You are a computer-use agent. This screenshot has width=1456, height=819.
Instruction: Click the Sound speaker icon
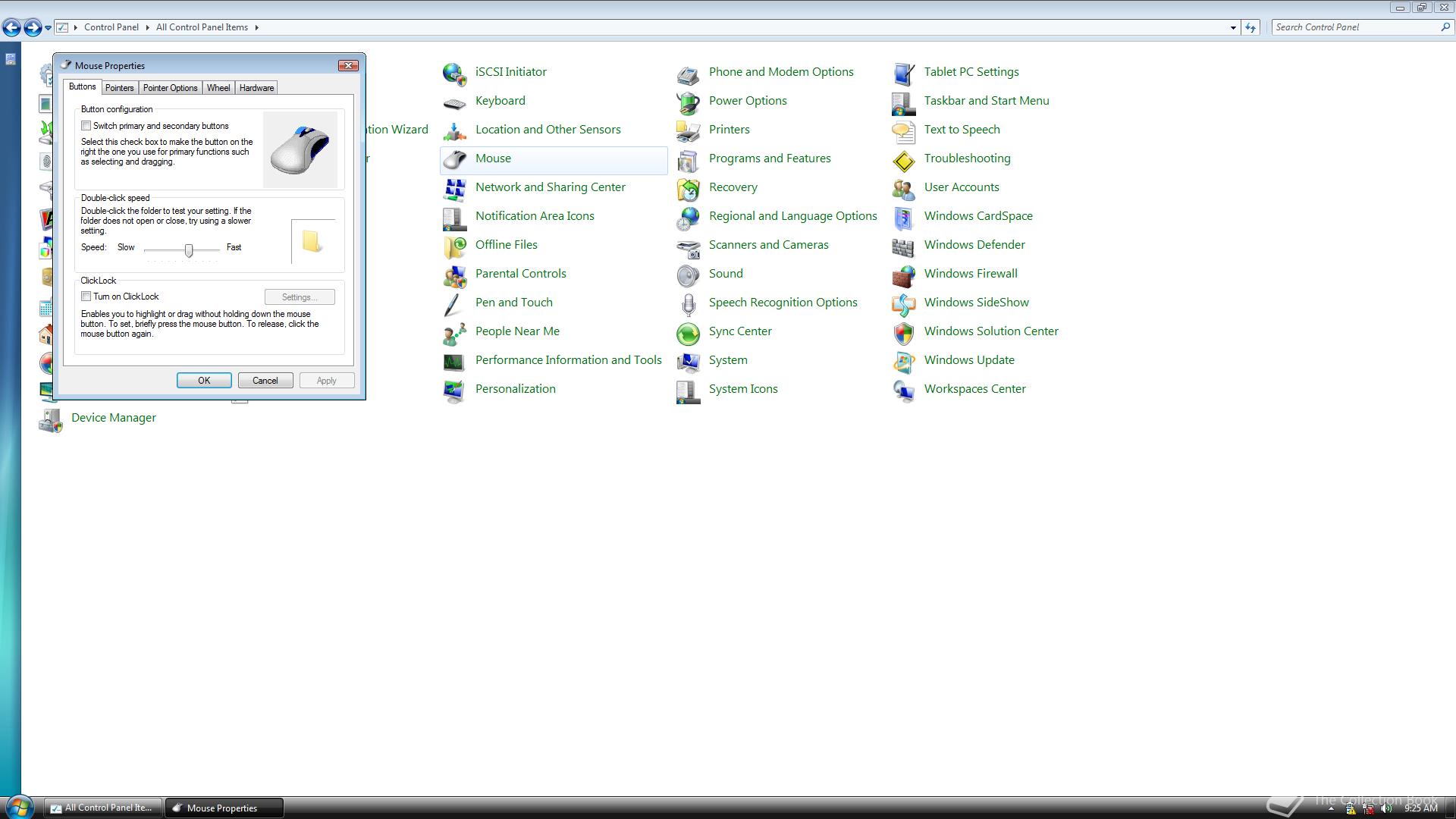pos(688,275)
